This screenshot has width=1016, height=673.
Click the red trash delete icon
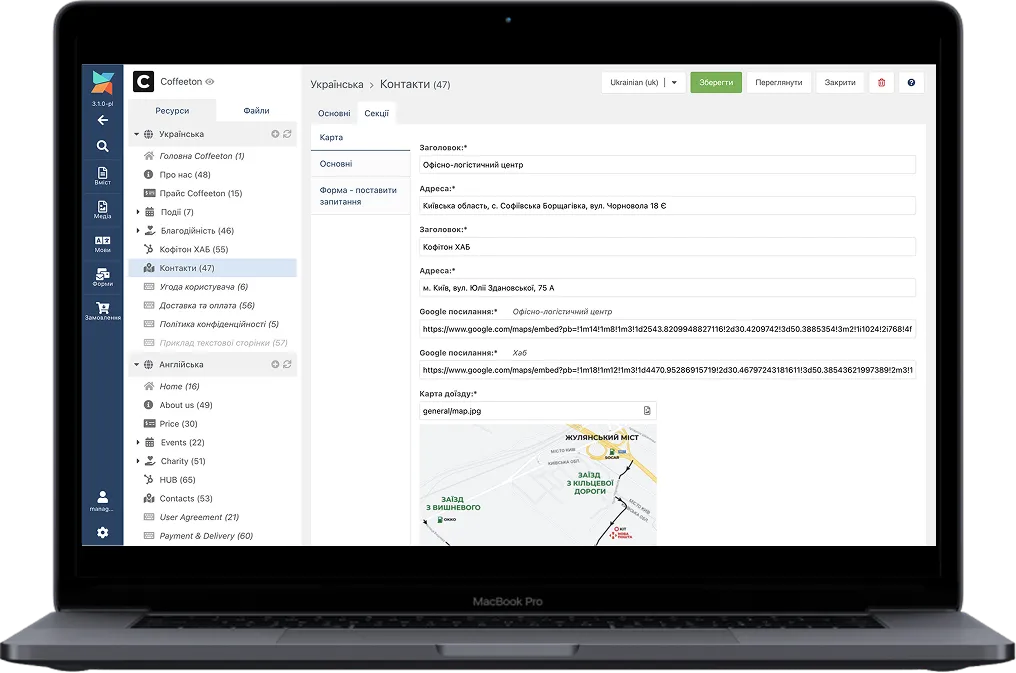click(881, 82)
